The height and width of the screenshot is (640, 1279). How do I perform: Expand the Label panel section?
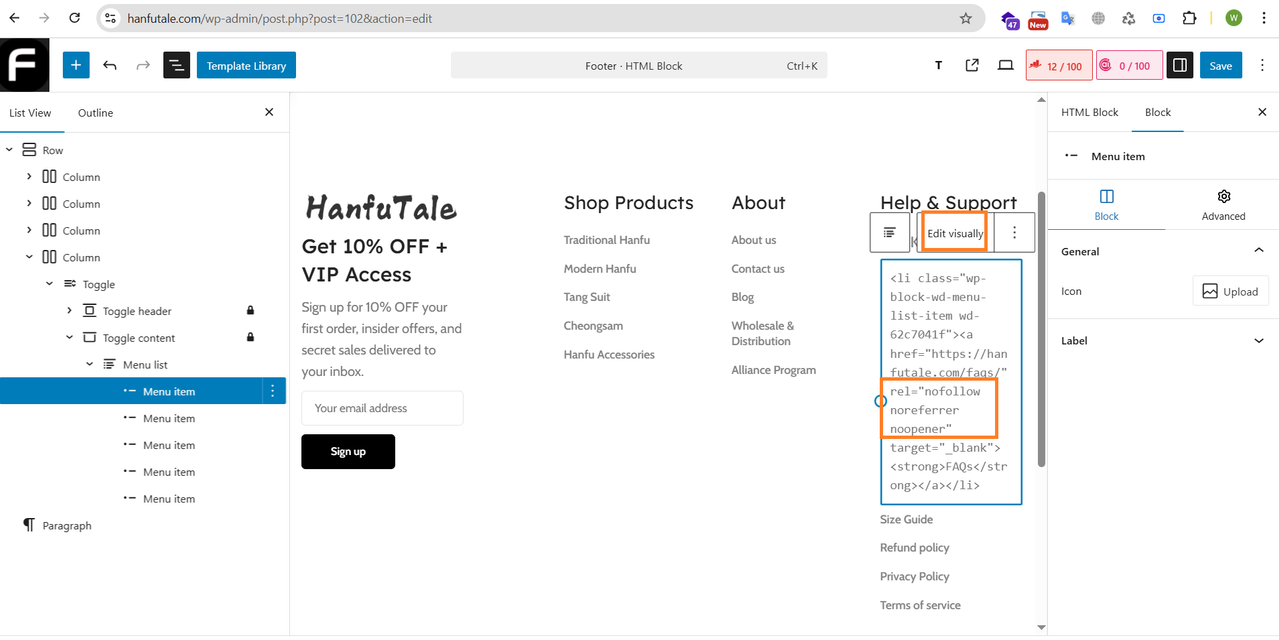click(1259, 341)
